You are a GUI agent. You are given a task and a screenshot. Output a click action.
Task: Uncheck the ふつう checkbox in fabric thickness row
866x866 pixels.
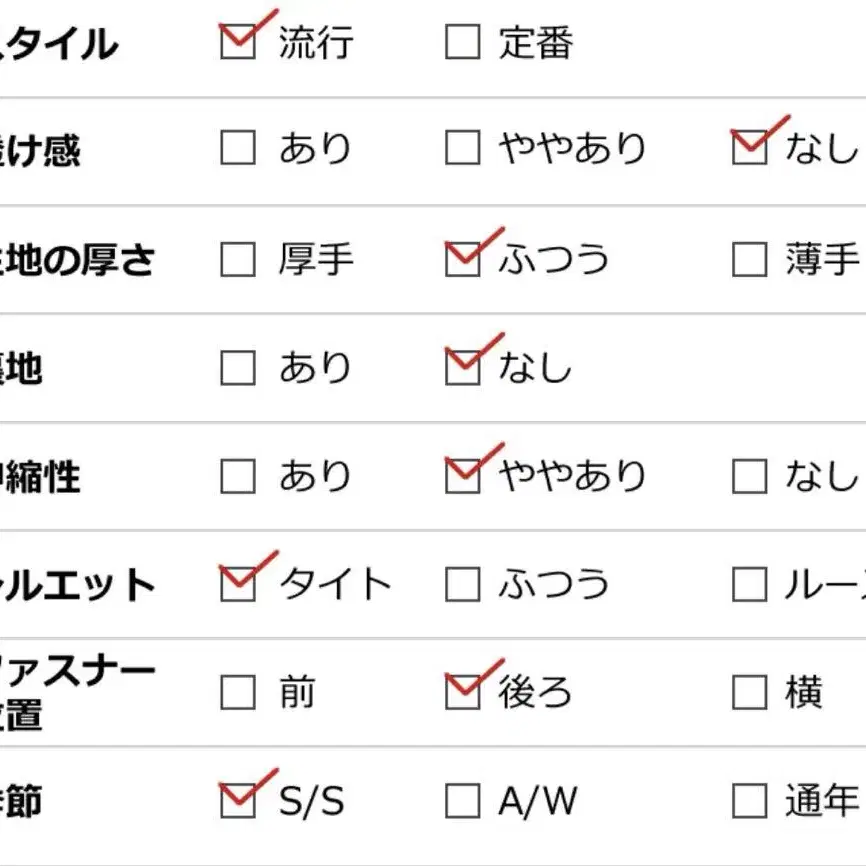(x=462, y=259)
